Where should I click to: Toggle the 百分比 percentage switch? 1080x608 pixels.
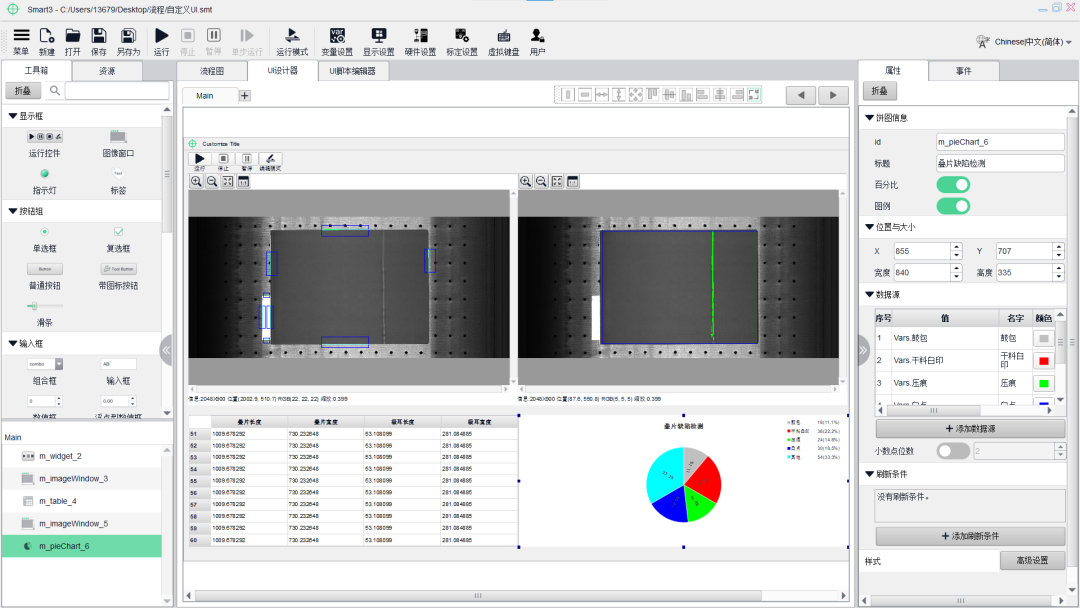click(953, 185)
